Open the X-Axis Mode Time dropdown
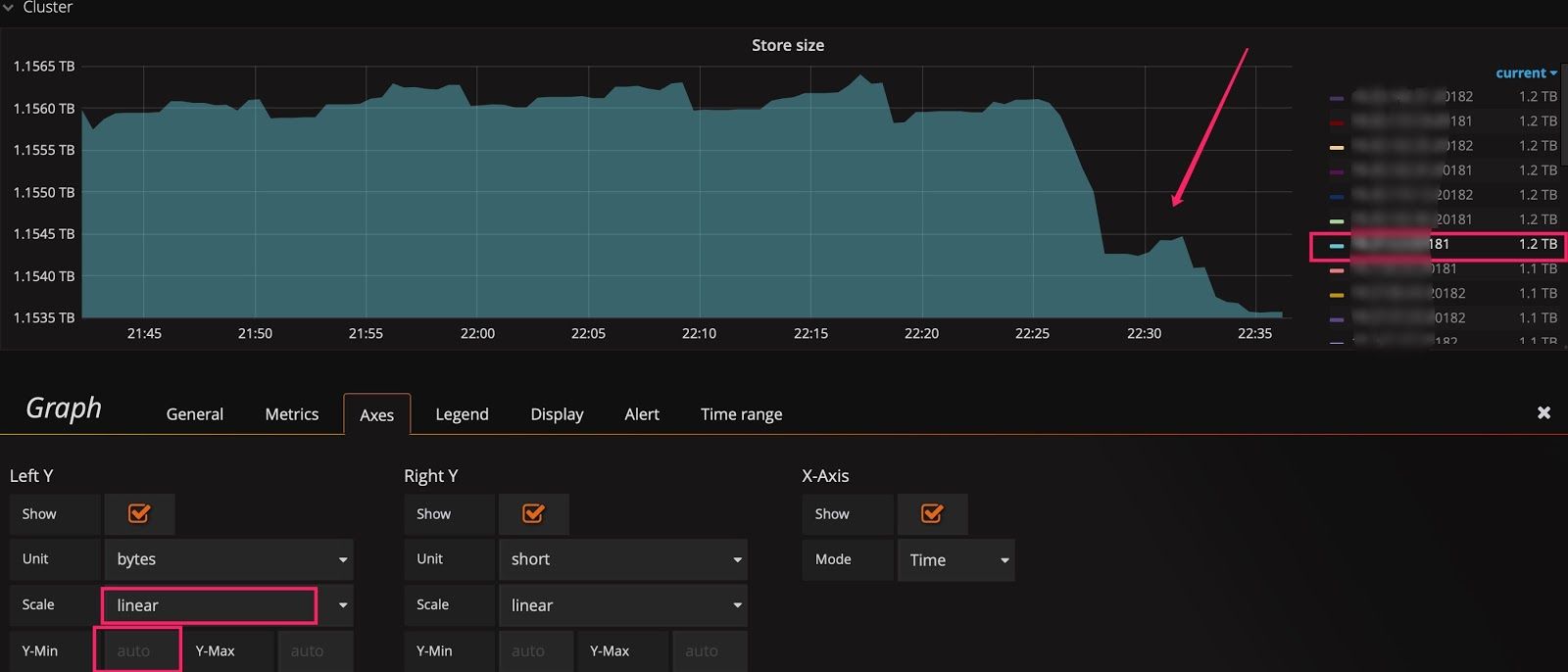 point(955,560)
